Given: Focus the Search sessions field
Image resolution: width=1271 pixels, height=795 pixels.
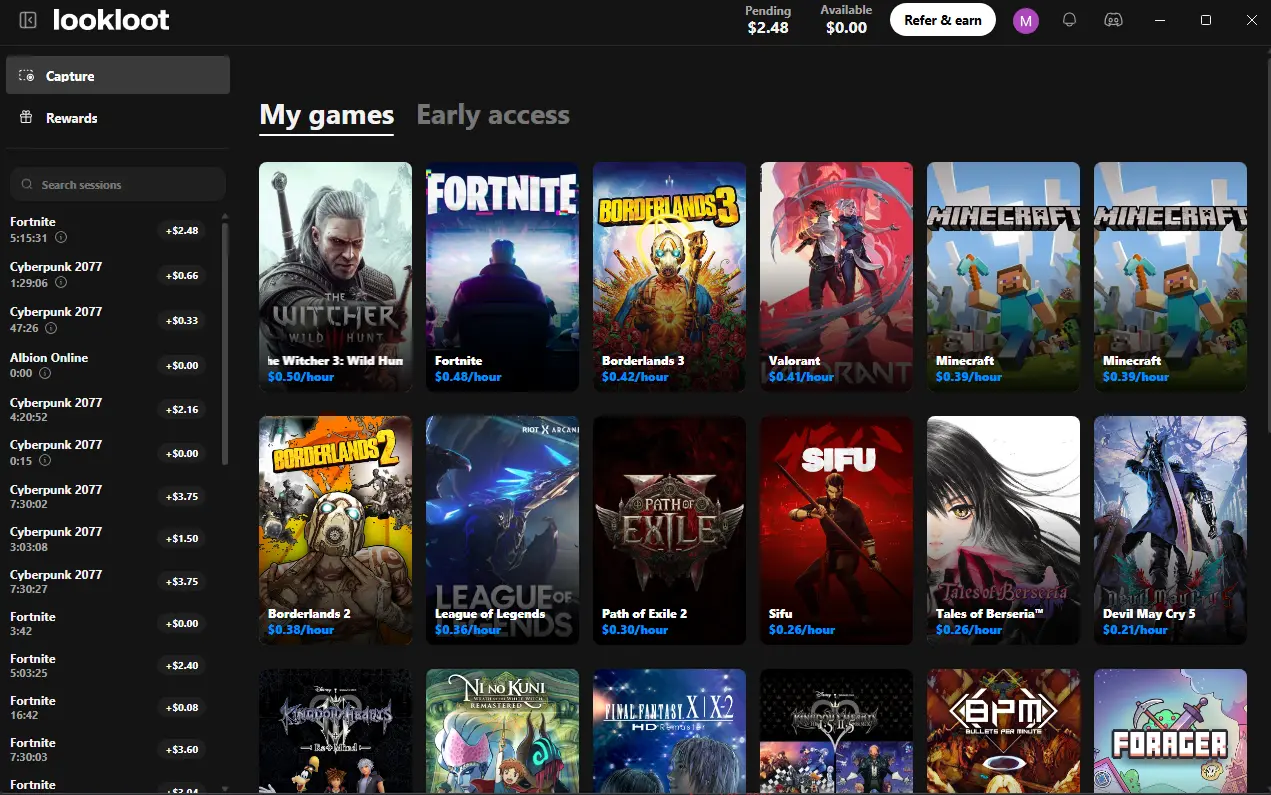Looking at the screenshot, I should click(118, 185).
